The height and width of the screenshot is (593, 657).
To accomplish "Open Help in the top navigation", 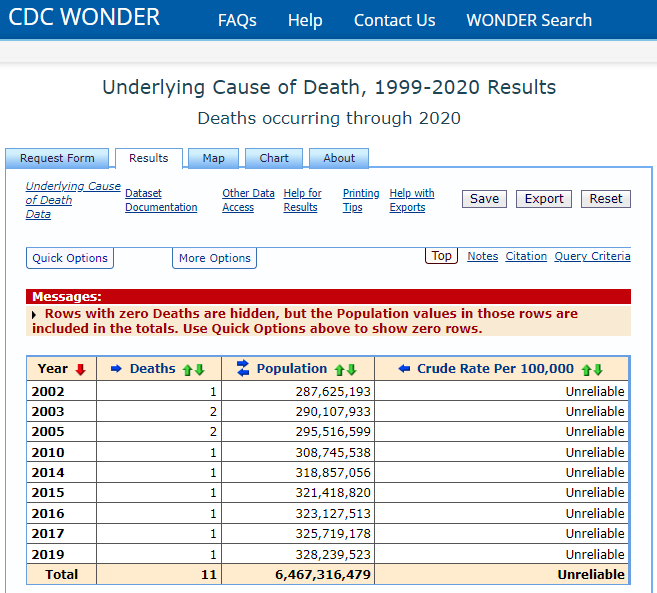I will coord(305,20).
